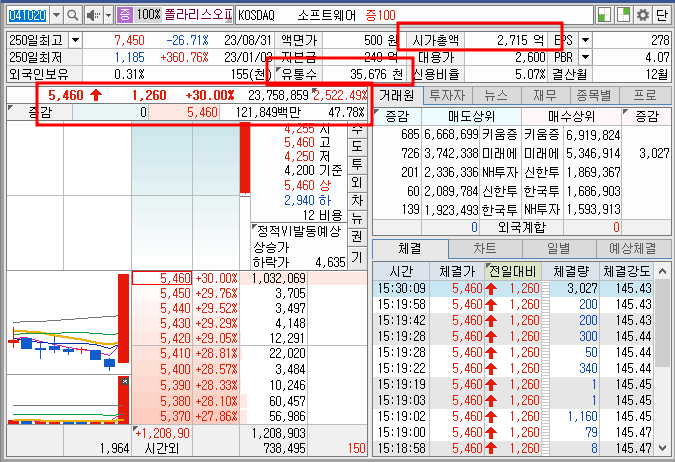
Task: Click the first green layout icon
Action: [605, 15]
